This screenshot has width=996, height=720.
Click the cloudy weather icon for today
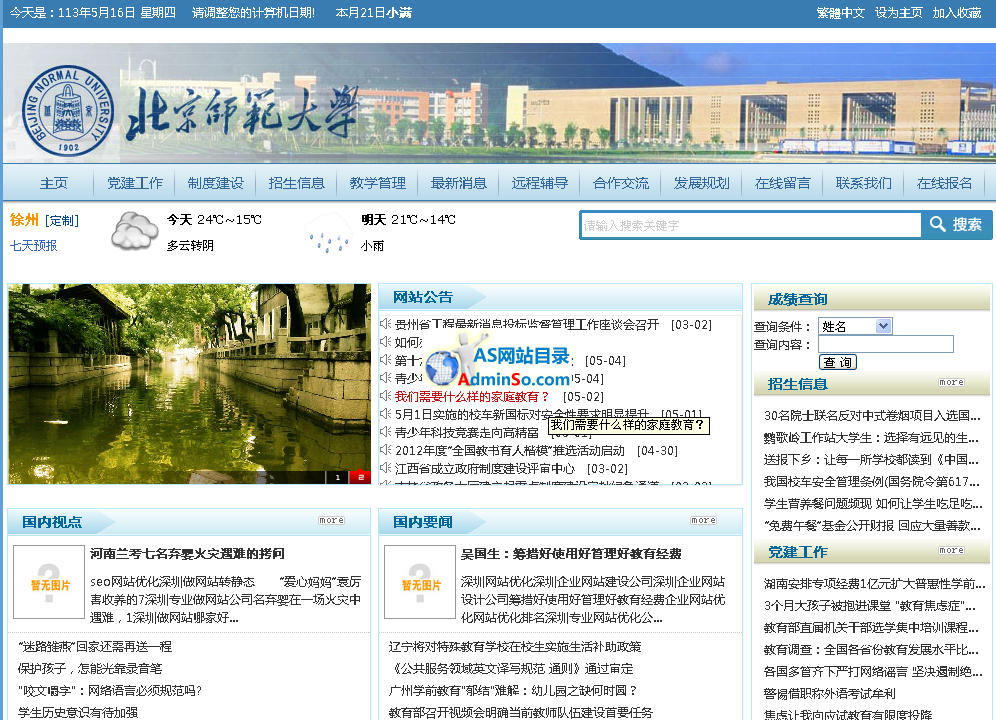coord(134,231)
